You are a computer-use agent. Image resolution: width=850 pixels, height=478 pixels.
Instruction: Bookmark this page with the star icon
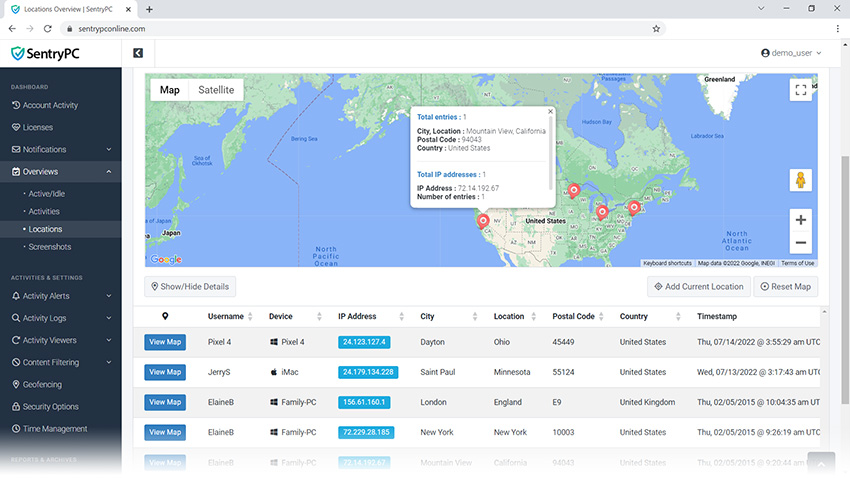(656, 29)
